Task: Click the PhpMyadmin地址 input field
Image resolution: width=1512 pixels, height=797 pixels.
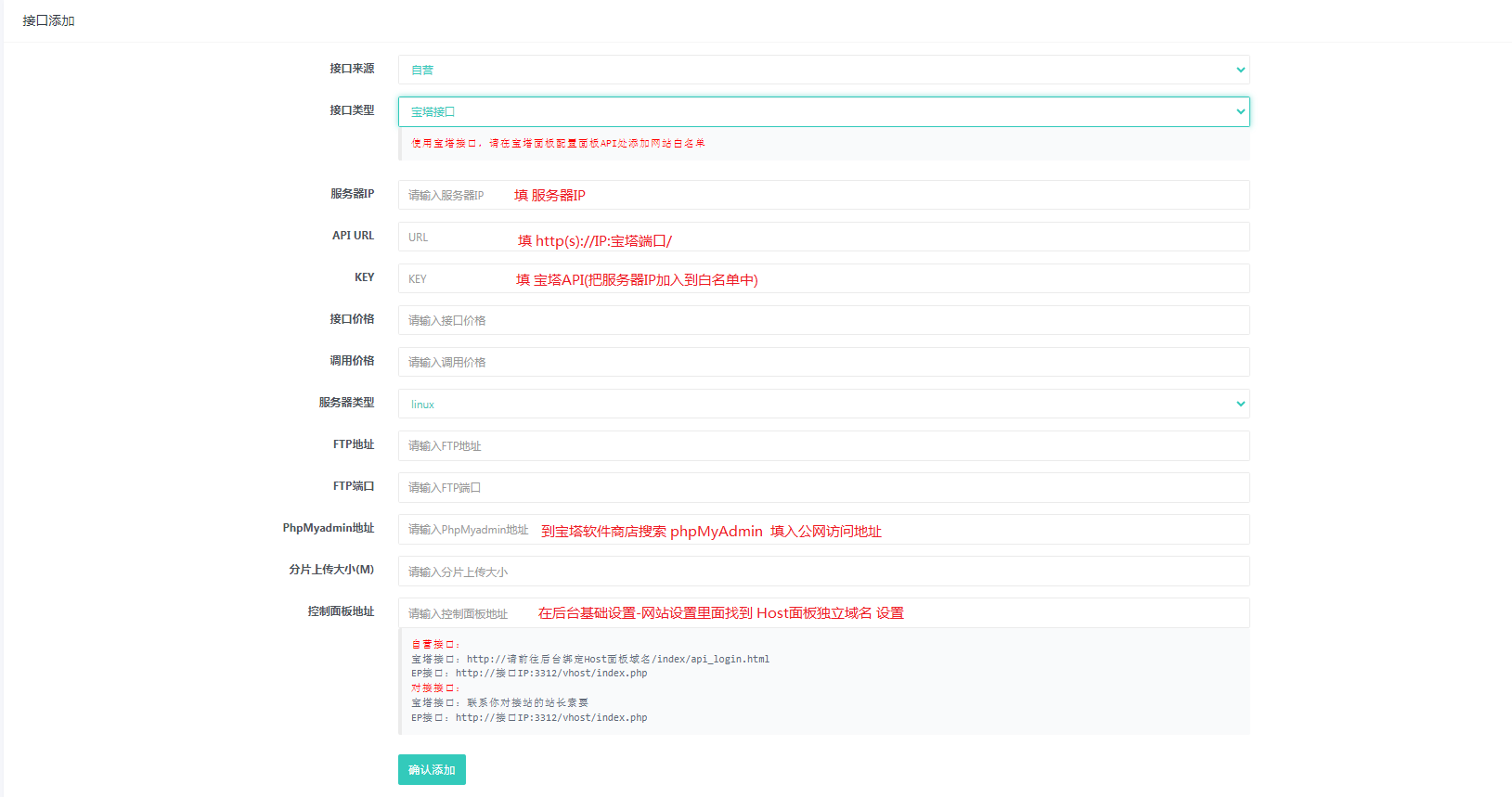Action: pos(822,530)
